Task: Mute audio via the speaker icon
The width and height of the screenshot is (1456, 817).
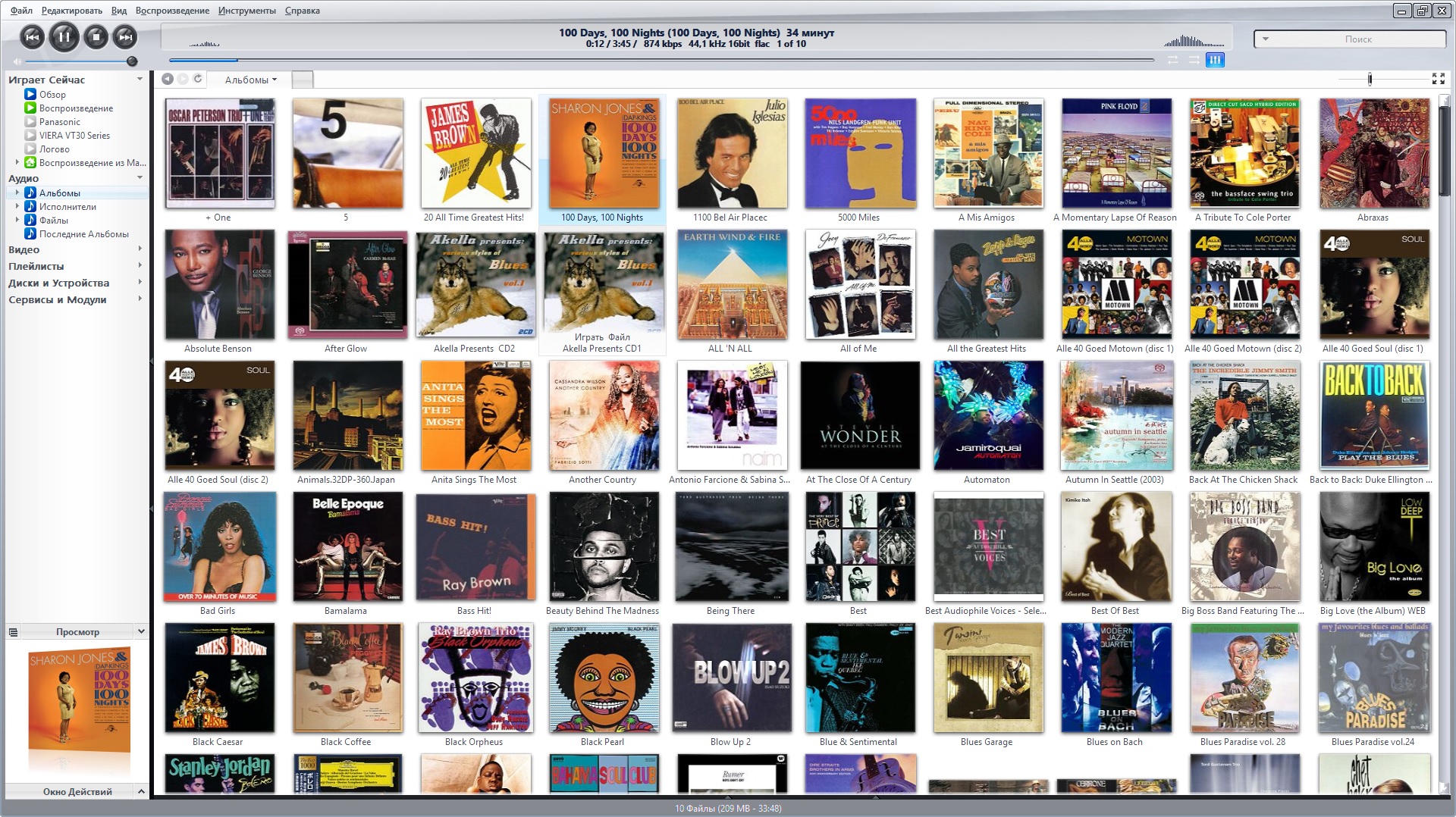Action: pos(17,61)
